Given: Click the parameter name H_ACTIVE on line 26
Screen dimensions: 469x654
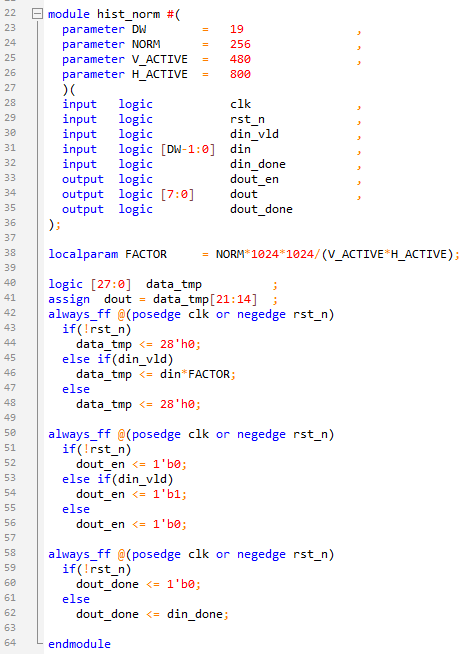Looking at the screenshot, I should [160, 74].
